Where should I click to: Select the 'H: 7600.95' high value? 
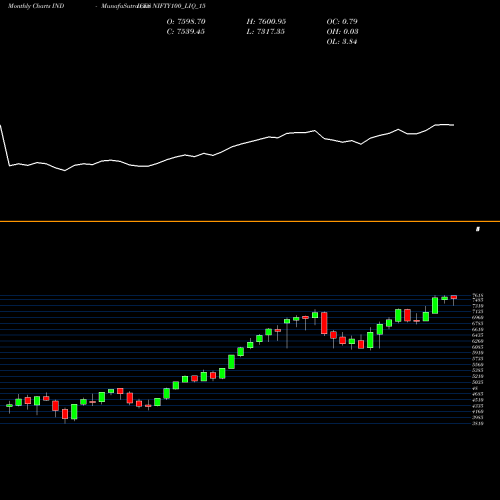pyautogui.click(x=266, y=22)
